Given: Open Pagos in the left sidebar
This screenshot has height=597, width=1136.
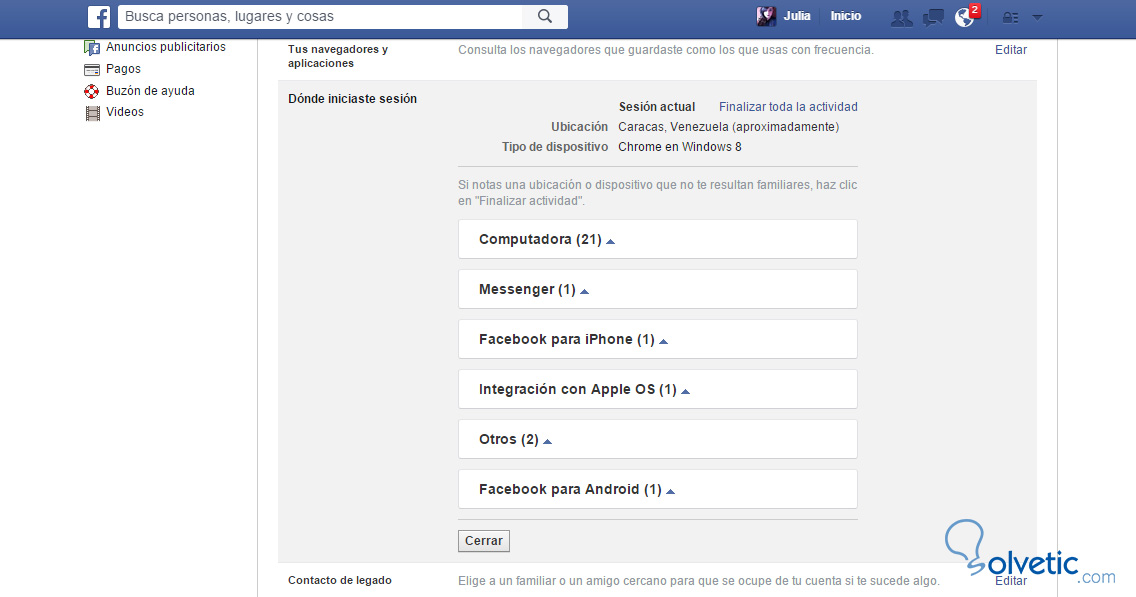Looking at the screenshot, I should click(123, 69).
